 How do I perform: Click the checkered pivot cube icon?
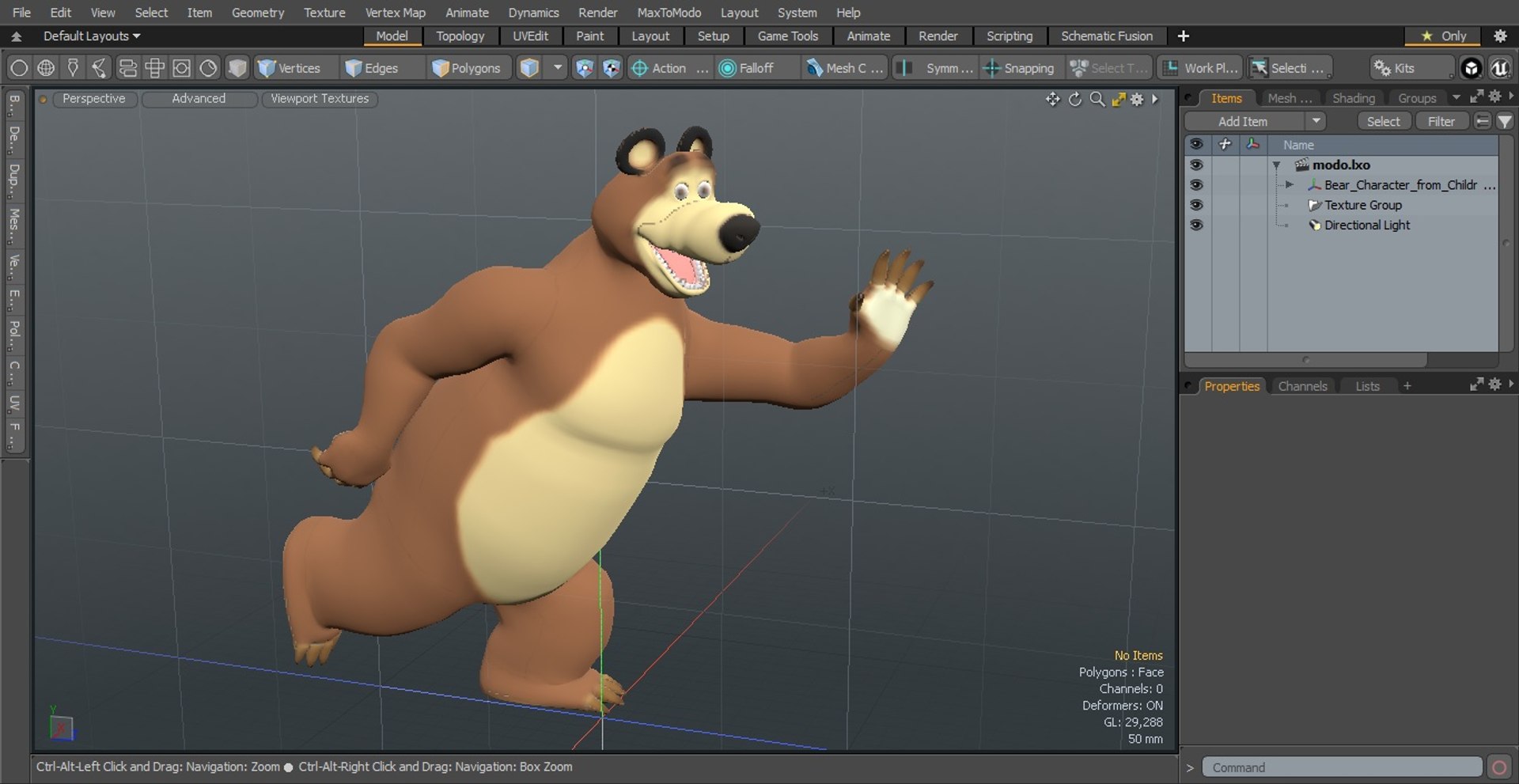pos(612,68)
